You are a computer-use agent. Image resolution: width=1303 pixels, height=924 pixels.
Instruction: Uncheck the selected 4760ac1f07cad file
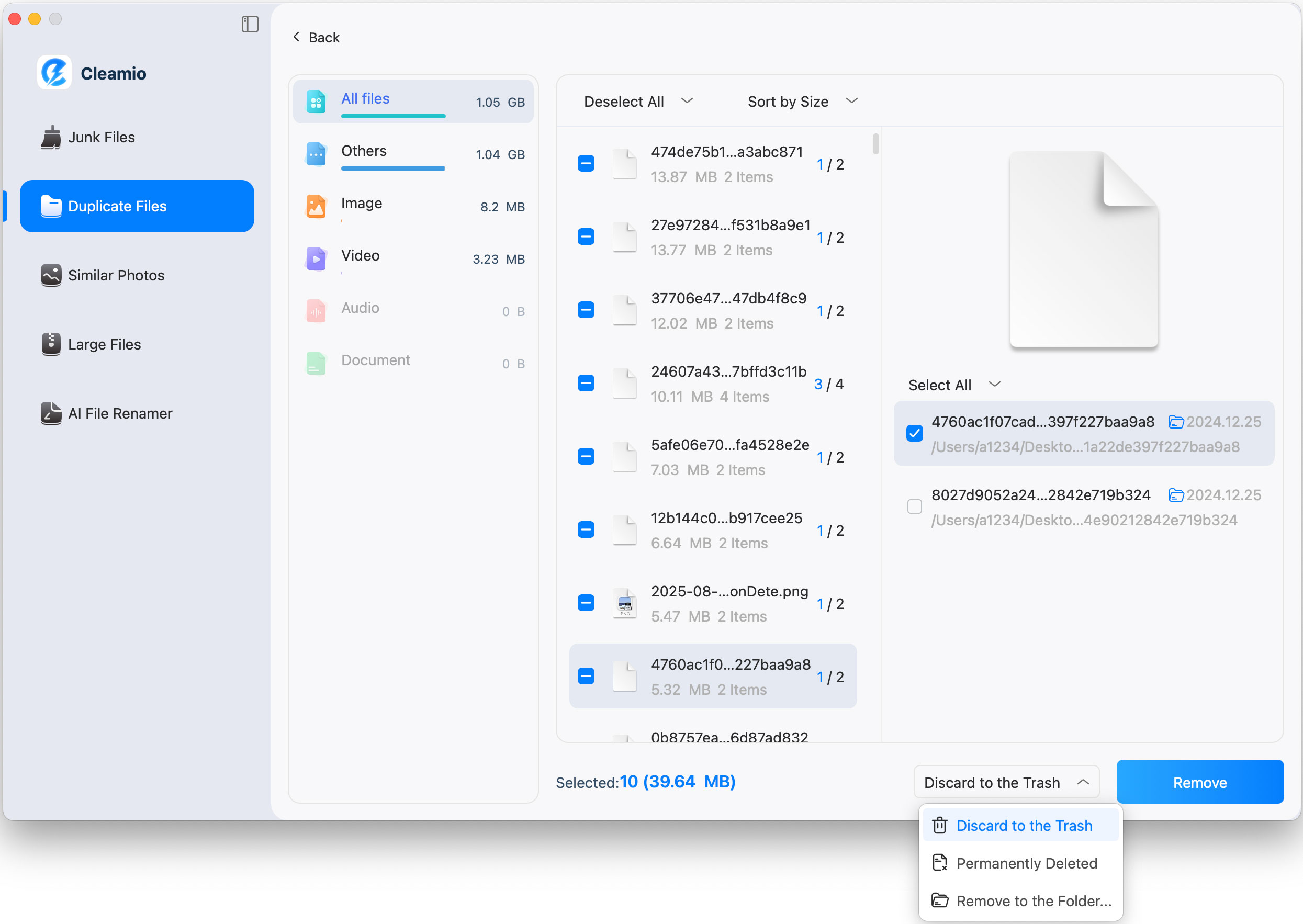(914, 433)
